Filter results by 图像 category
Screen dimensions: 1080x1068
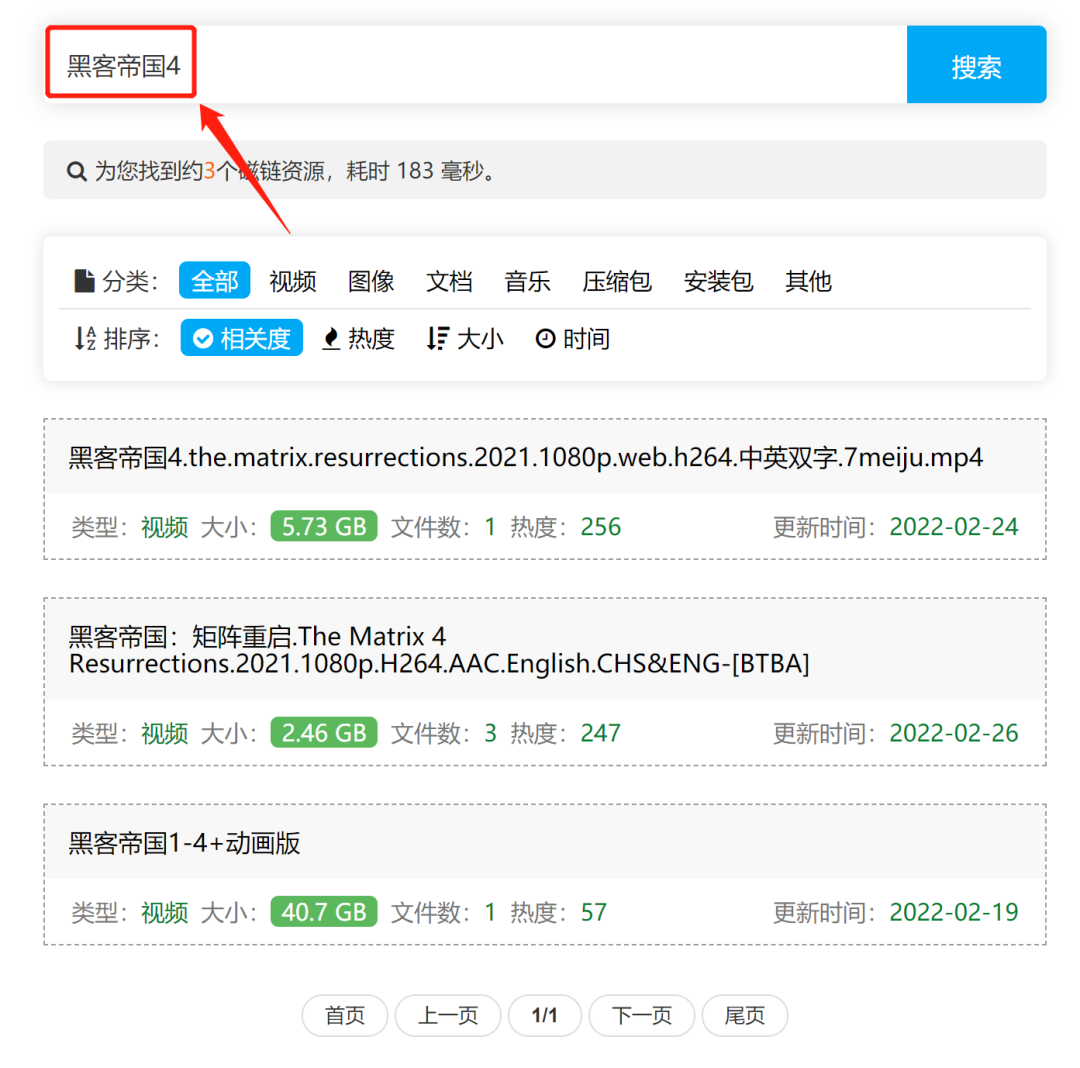(371, 281)
